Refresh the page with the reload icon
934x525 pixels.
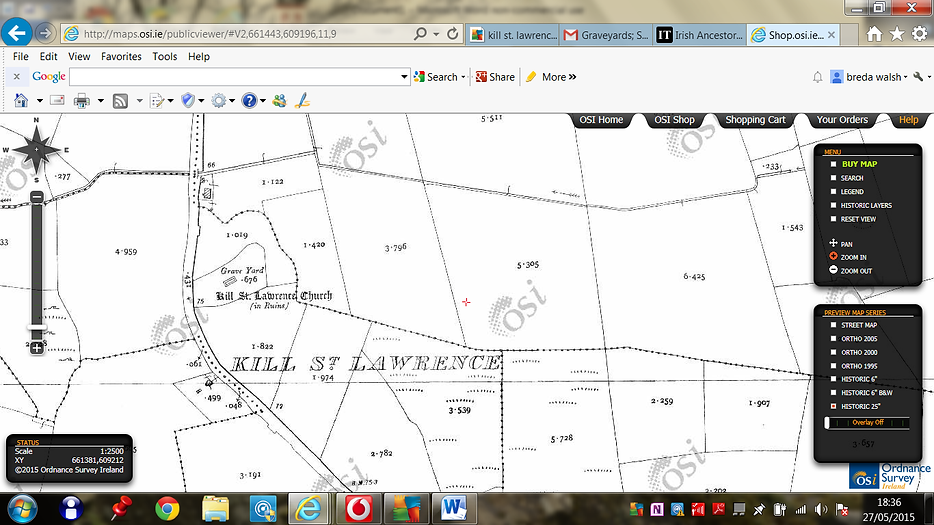tap(453, 34)
